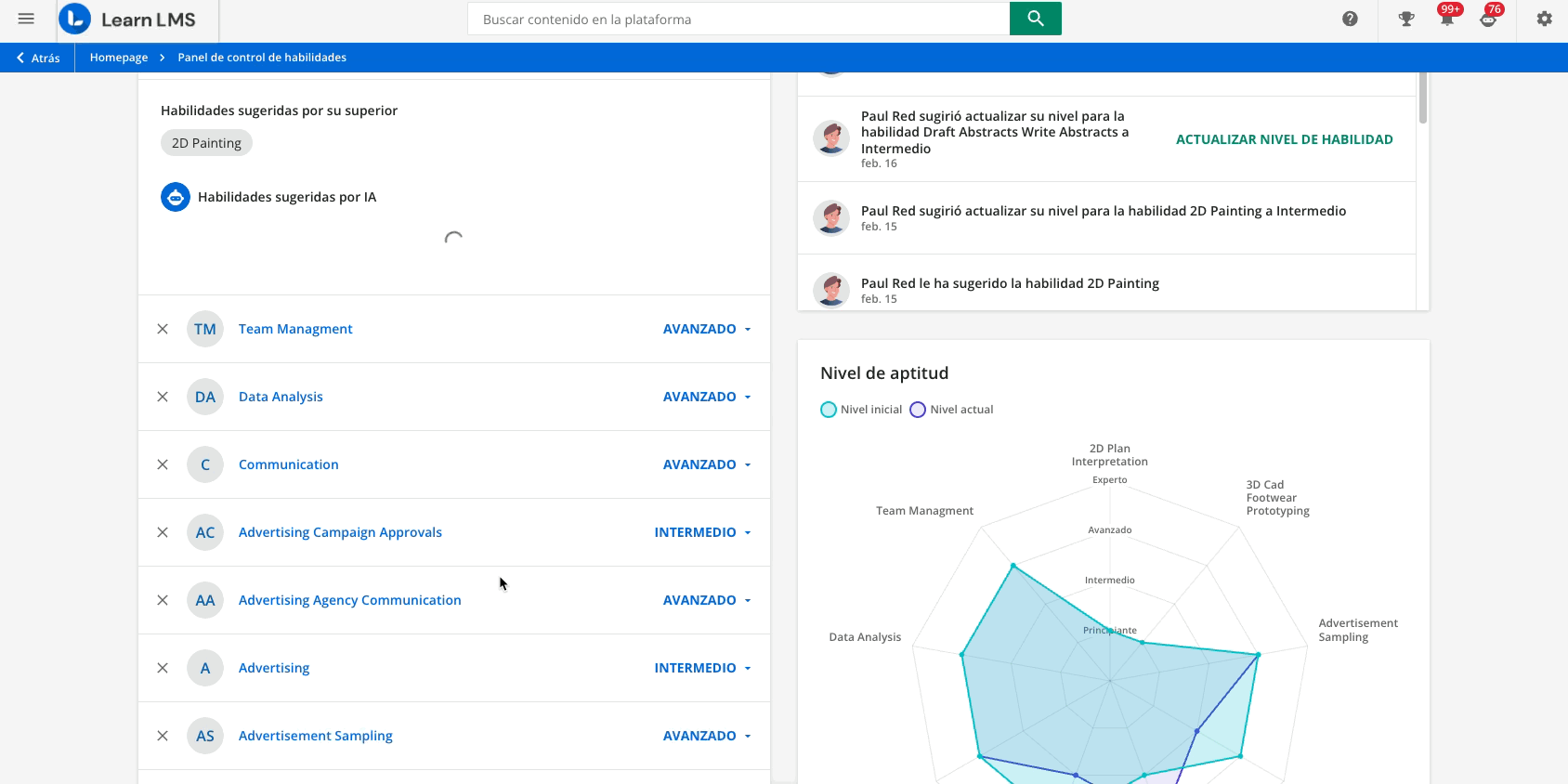Image resolution: width=1568 pixels, height=784 pixels.
Task: Remove the Advertising Agency Communication skill
Action: click(x=163, y=600)
